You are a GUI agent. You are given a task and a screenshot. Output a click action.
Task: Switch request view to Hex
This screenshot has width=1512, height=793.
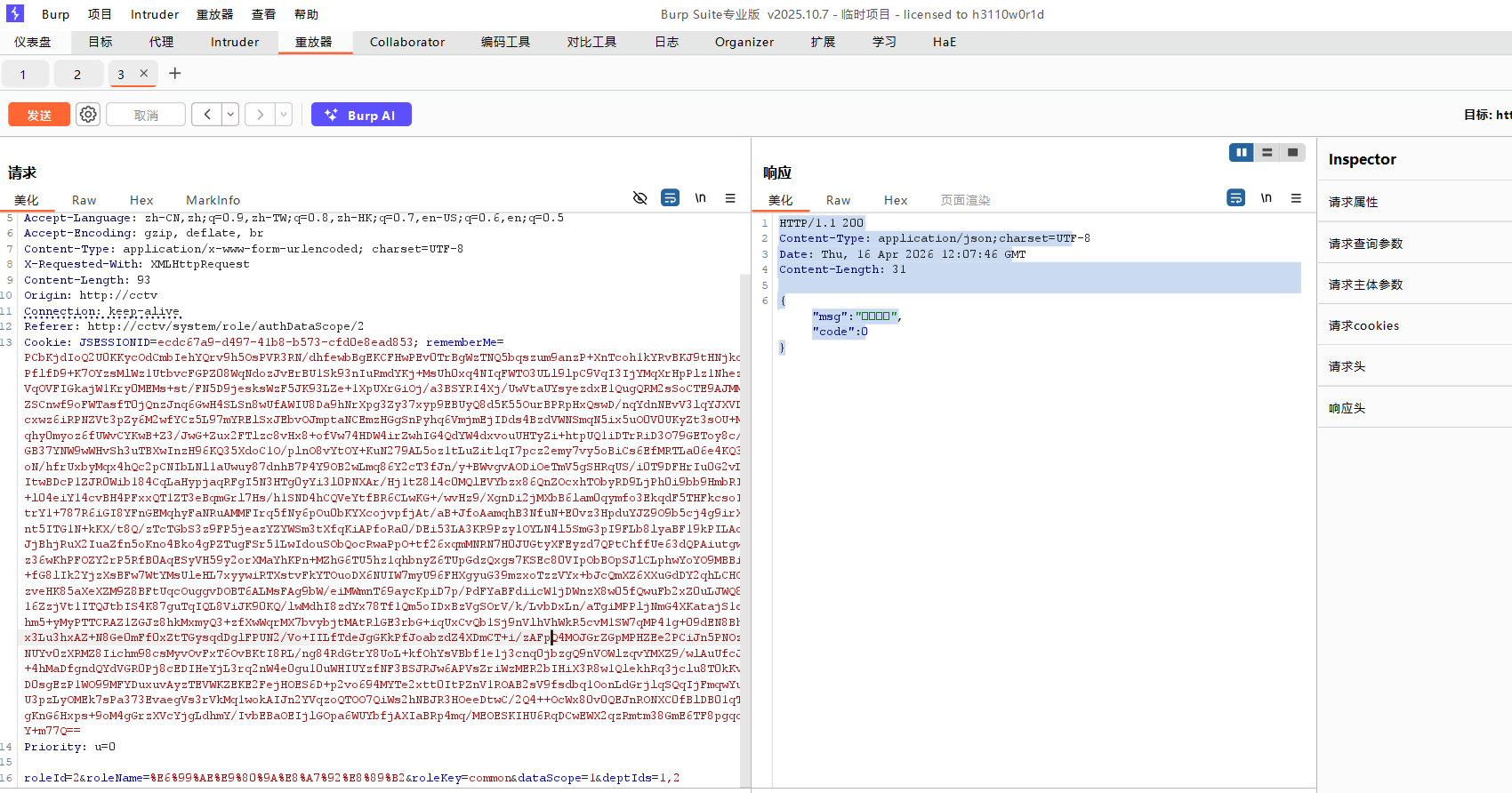click(141, 200)
